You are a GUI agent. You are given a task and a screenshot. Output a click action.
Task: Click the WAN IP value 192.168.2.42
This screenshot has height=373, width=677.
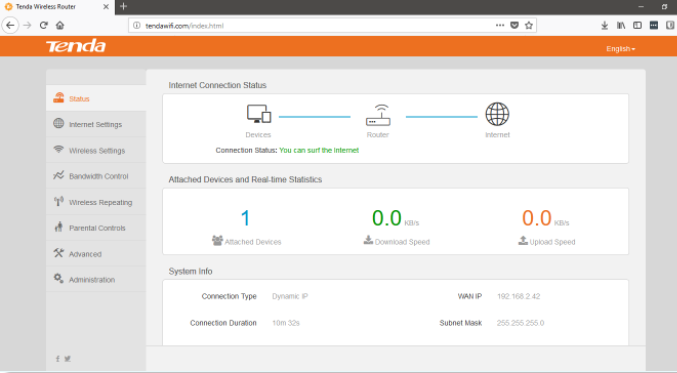pos(519,296)
